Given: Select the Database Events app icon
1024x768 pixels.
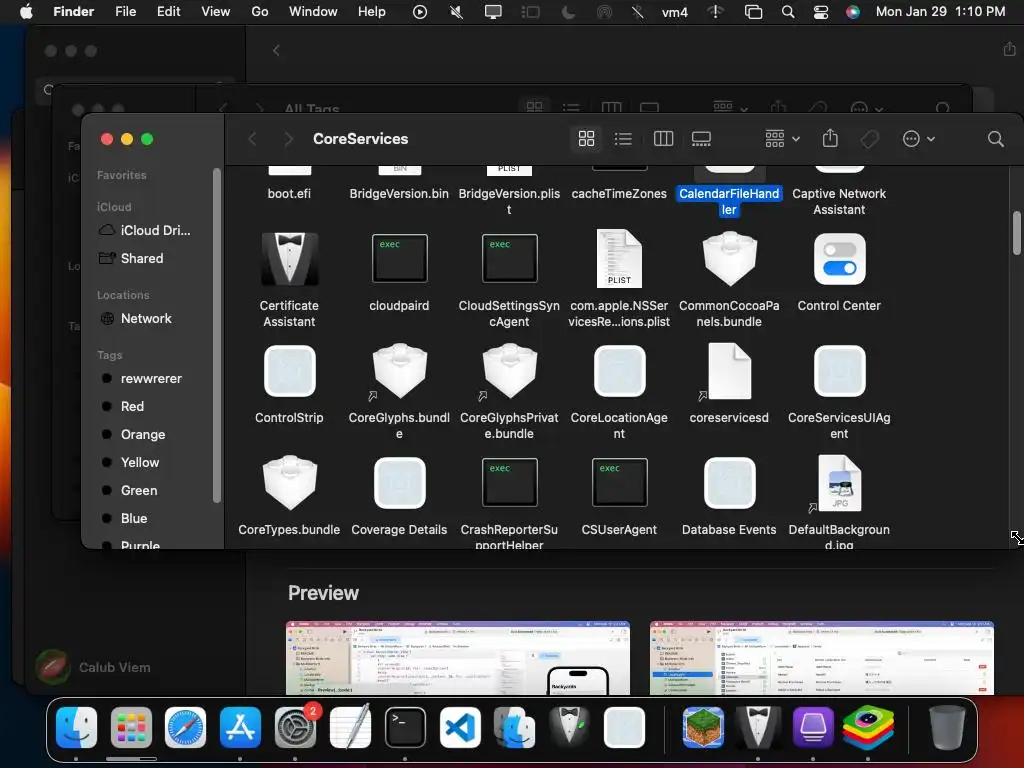Looking at the screenshot, I should (729, 483).
